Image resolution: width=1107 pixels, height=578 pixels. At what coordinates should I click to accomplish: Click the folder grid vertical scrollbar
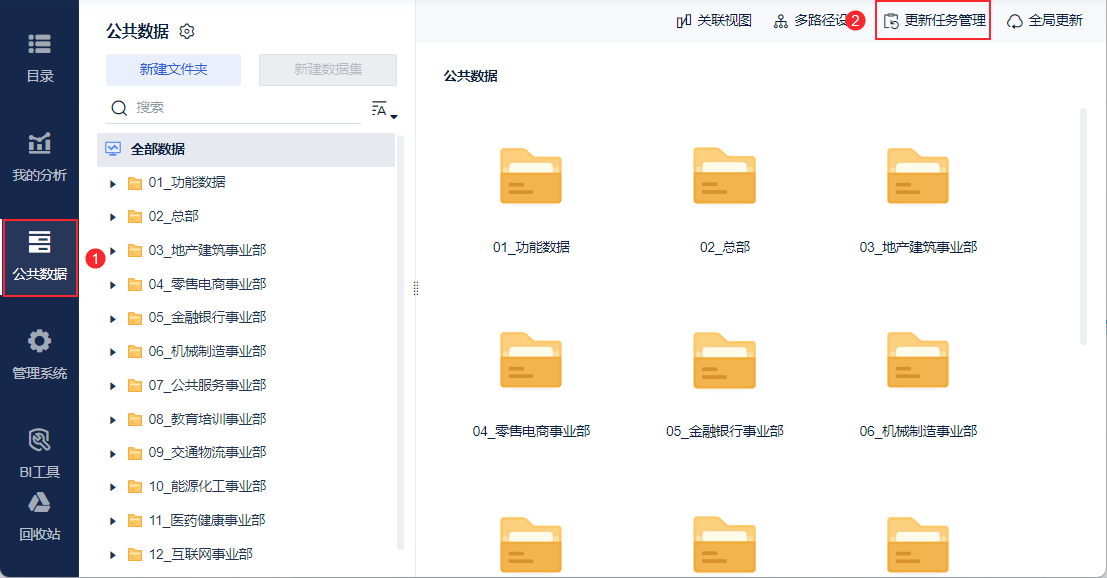point(1084,226)
